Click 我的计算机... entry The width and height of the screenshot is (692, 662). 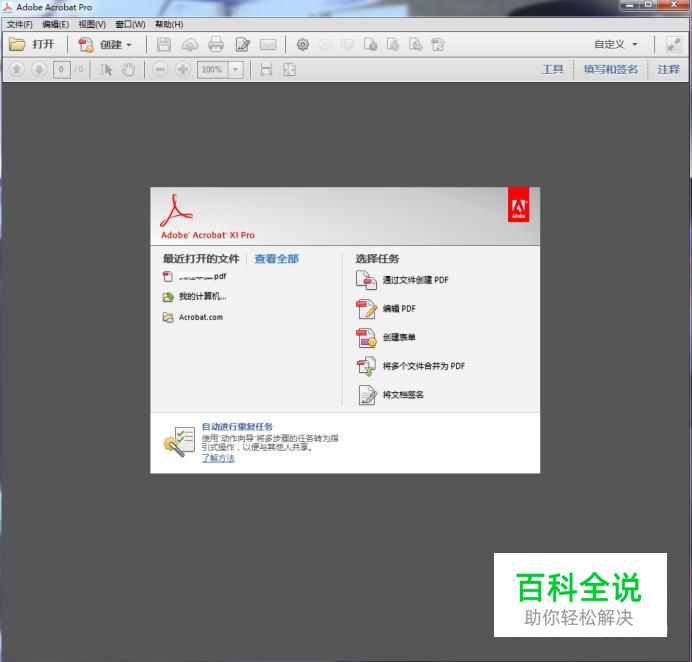click(195, 297)
